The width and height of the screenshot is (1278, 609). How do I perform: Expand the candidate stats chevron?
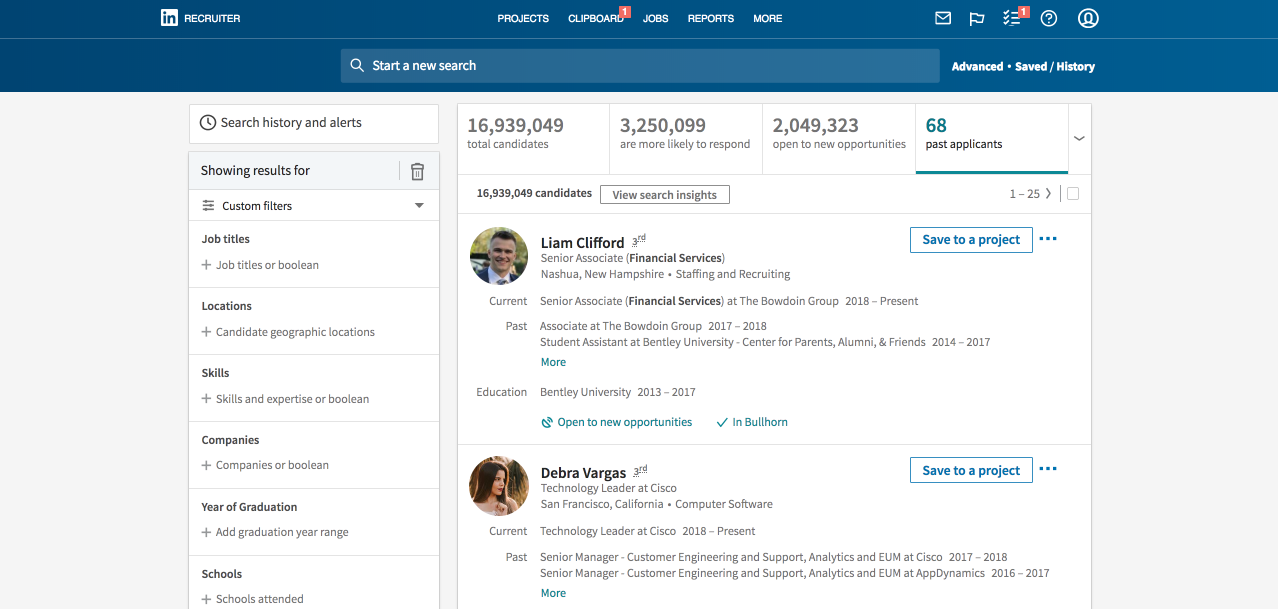(x=1079, y=139)
